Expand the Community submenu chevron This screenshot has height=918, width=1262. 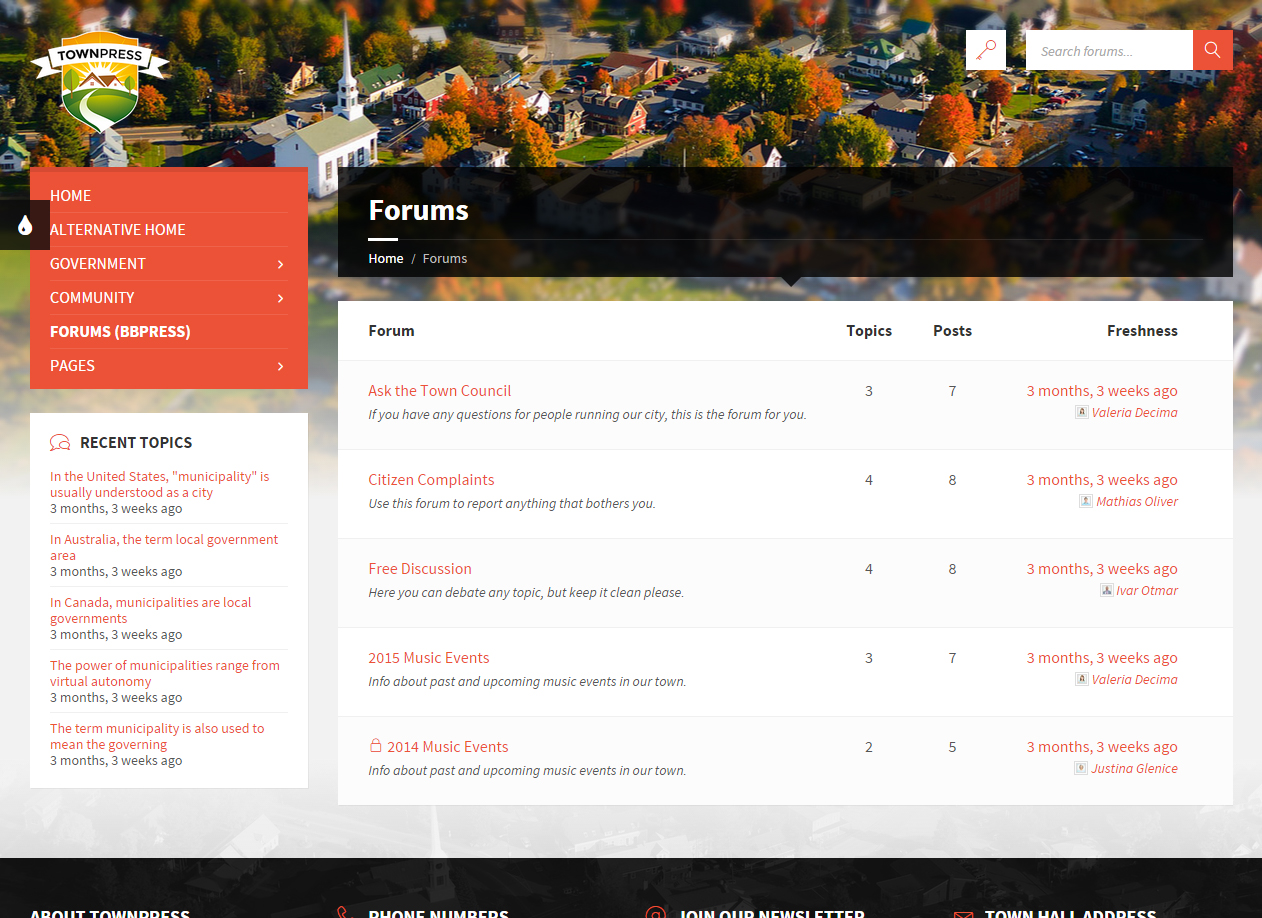point(280,298)
